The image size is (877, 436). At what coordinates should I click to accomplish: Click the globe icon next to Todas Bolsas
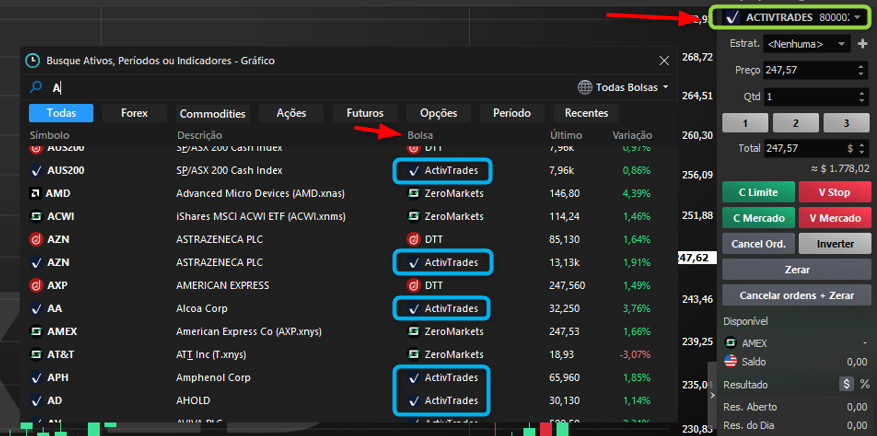click(x=585, y=87)
